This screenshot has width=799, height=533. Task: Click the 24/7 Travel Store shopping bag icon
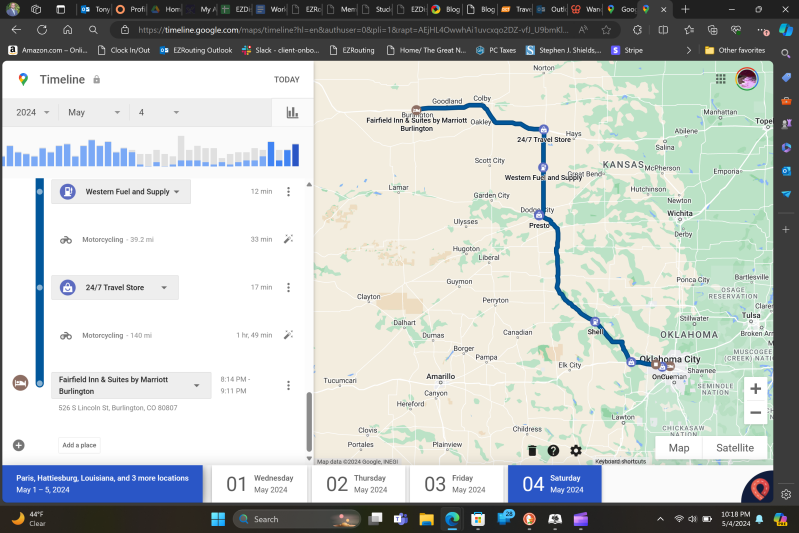(68, 287)
